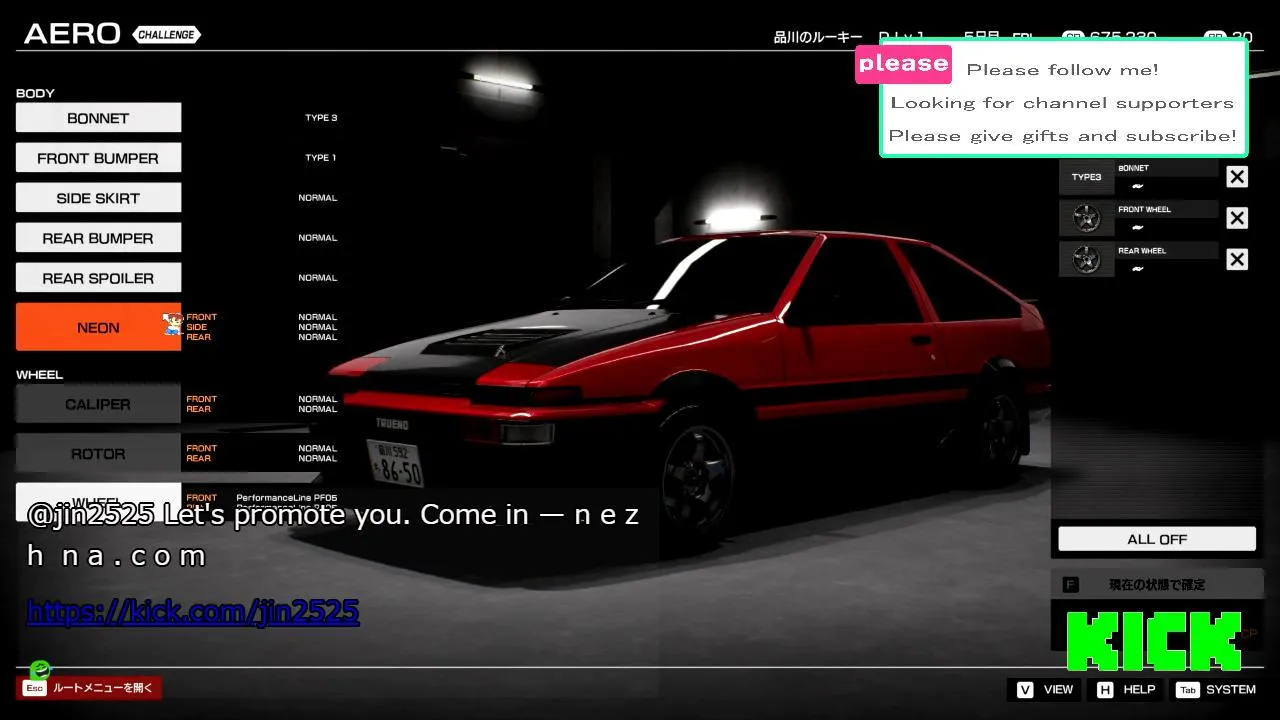Remove the REAR WHEEL item with its X
The height and width of the screenshot is (720, 1280).
1237,259
